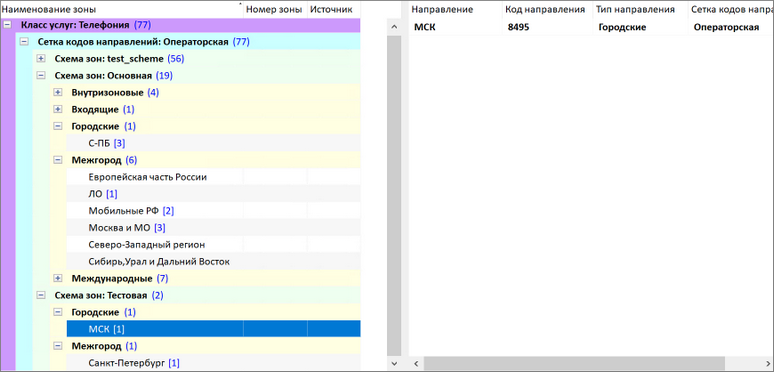Click the Городские direction type cell
The image size is (774, 372).
click(x=639, y=27)
